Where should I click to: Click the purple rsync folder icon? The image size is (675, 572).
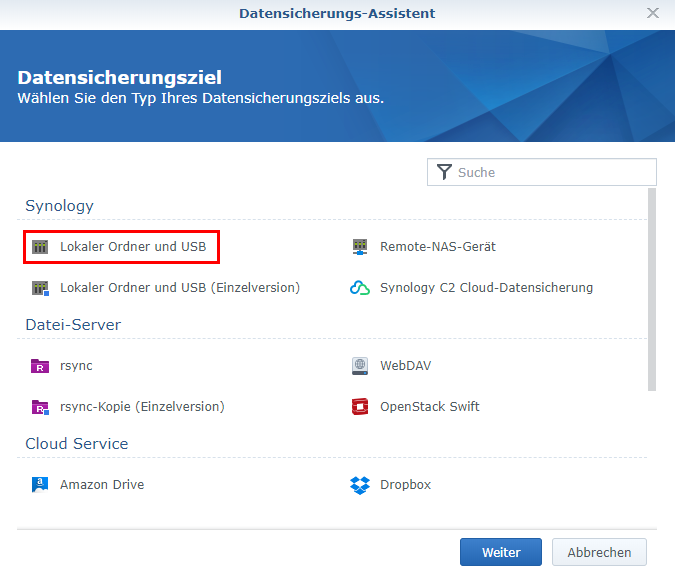pos(40,366)
